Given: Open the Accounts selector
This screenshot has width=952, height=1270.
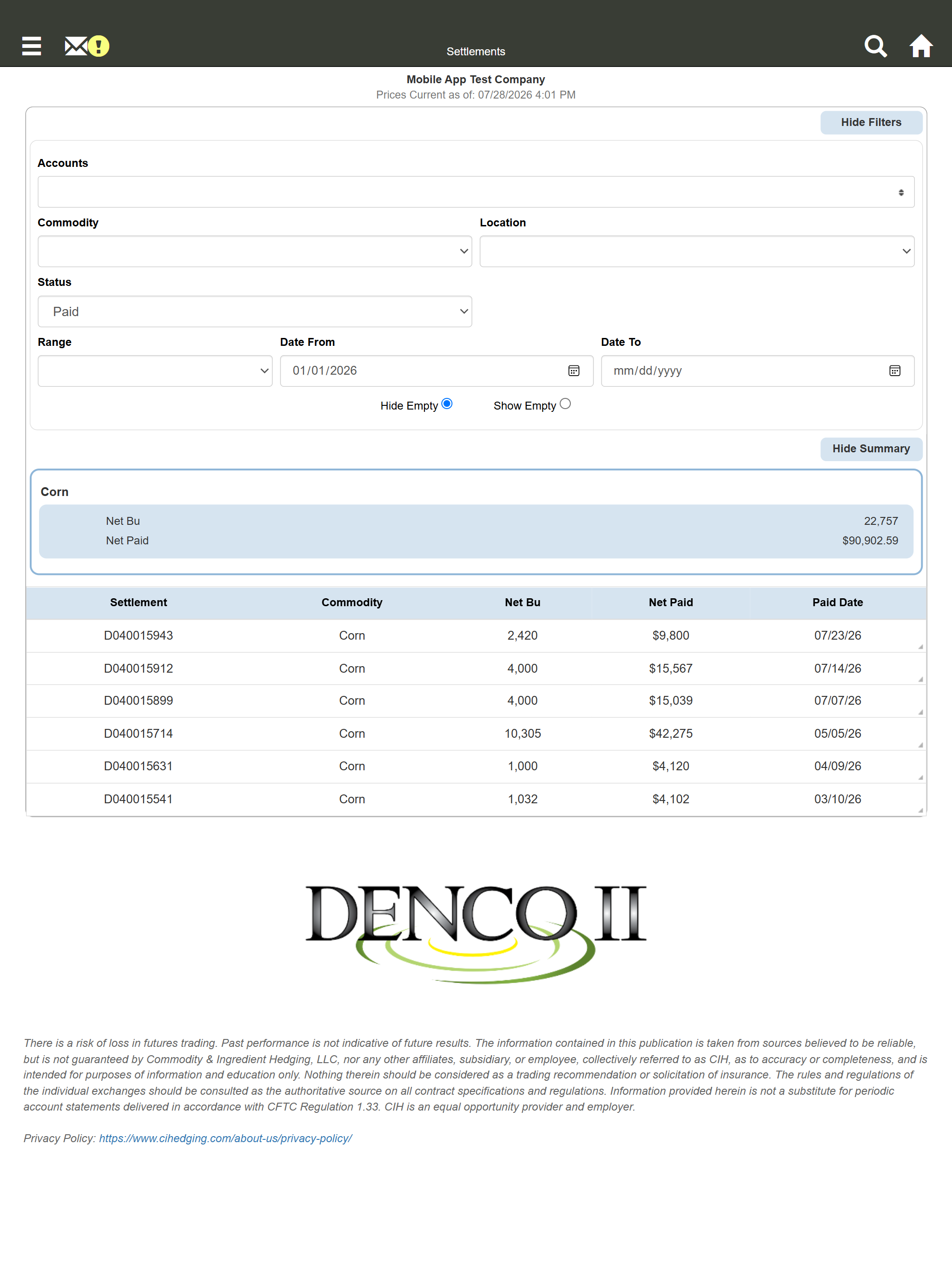Looking at the screenshot, I should pos(476,192).
